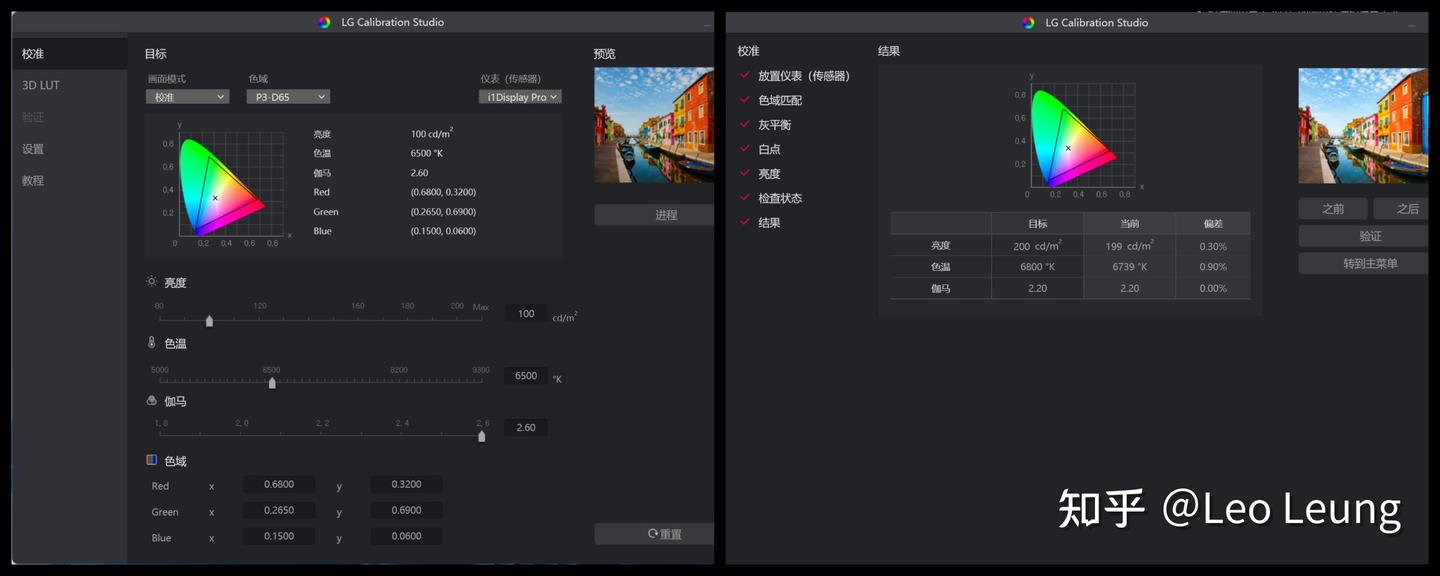Image resolution: width=1440 pixels, height=576 pixels.
Task: Click the 亮度 slider handle
Action: pos(209,320)
